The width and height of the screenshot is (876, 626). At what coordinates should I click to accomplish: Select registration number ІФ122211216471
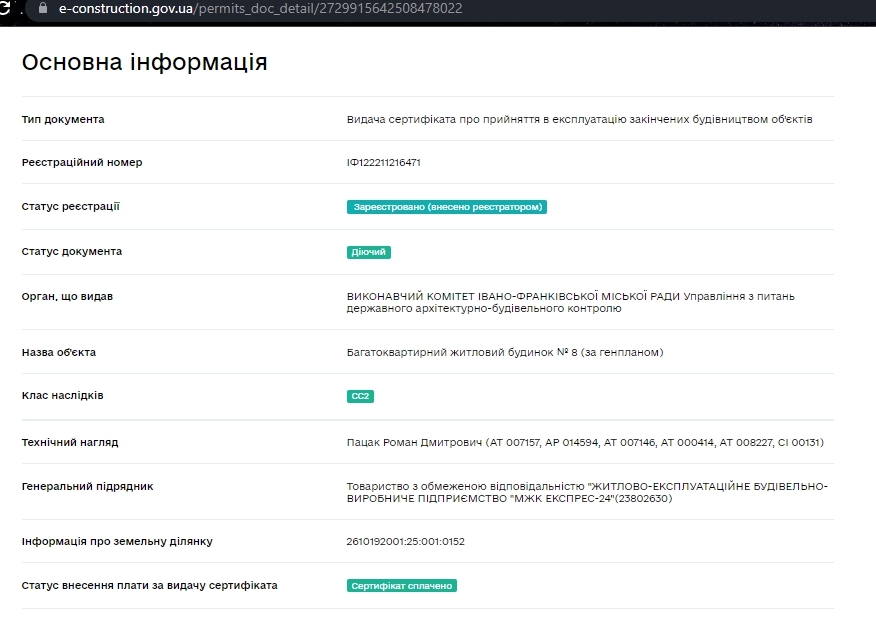coord(384,163)
